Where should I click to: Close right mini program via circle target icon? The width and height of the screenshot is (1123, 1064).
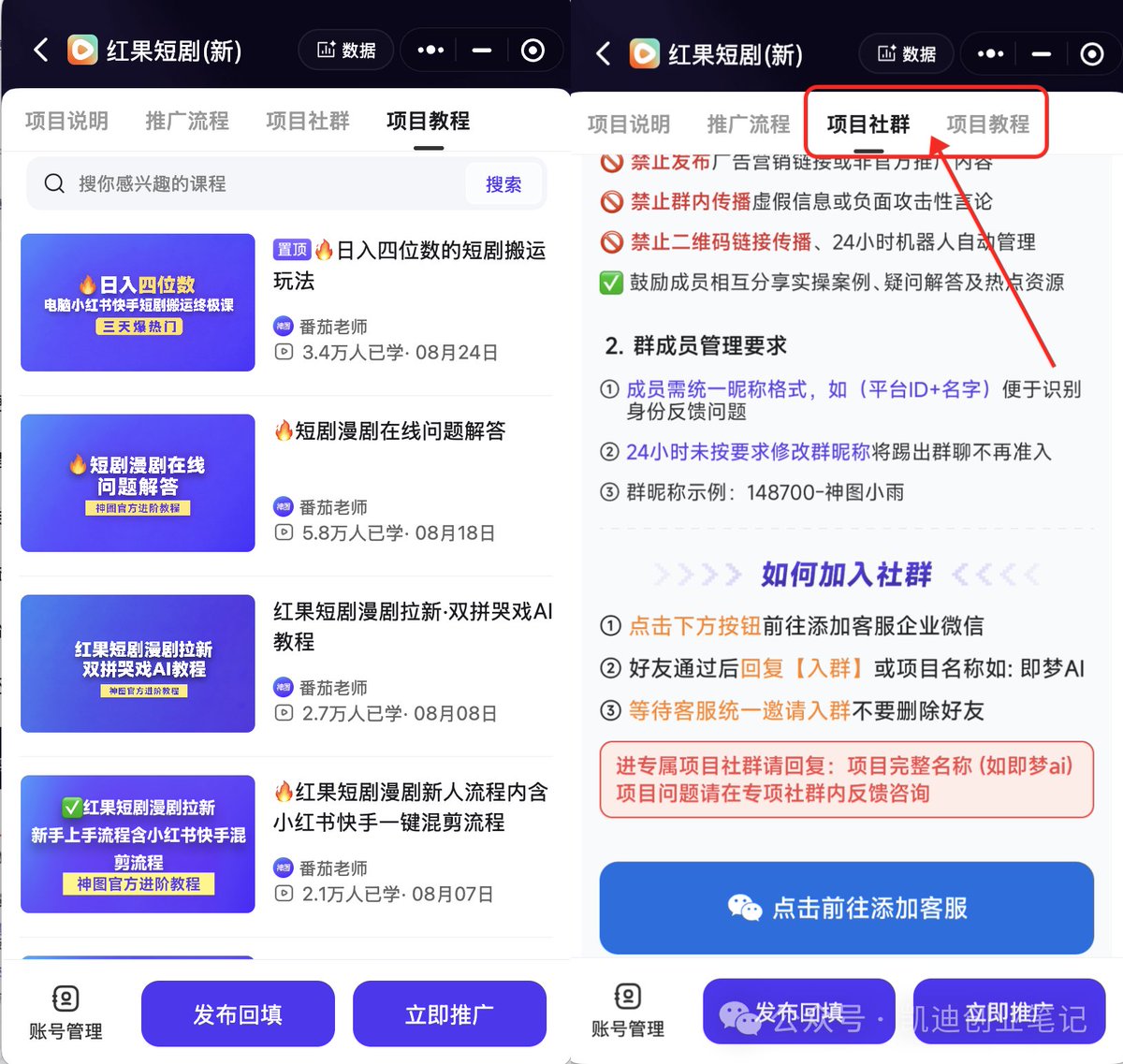point(1092,54)
